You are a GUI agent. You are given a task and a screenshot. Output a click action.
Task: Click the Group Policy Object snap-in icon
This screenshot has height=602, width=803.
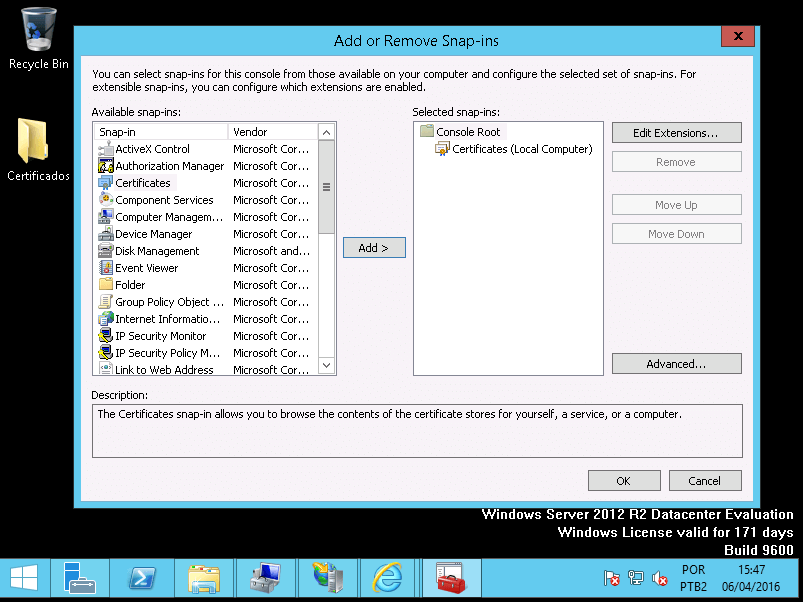tap(105, 302)
